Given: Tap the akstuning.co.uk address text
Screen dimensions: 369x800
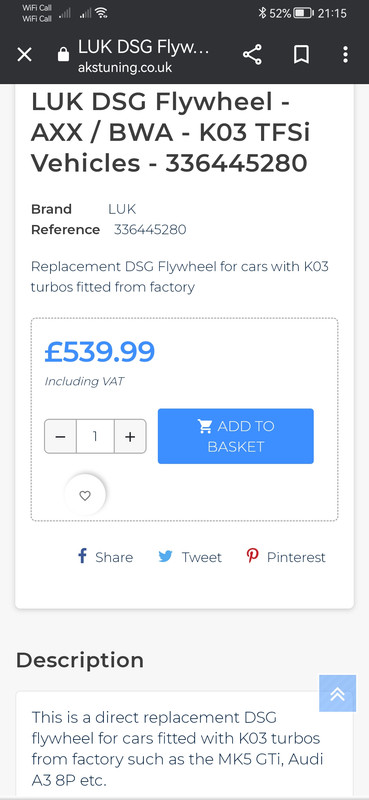Looking at the screenshot, I should click(x=125, y=68).
